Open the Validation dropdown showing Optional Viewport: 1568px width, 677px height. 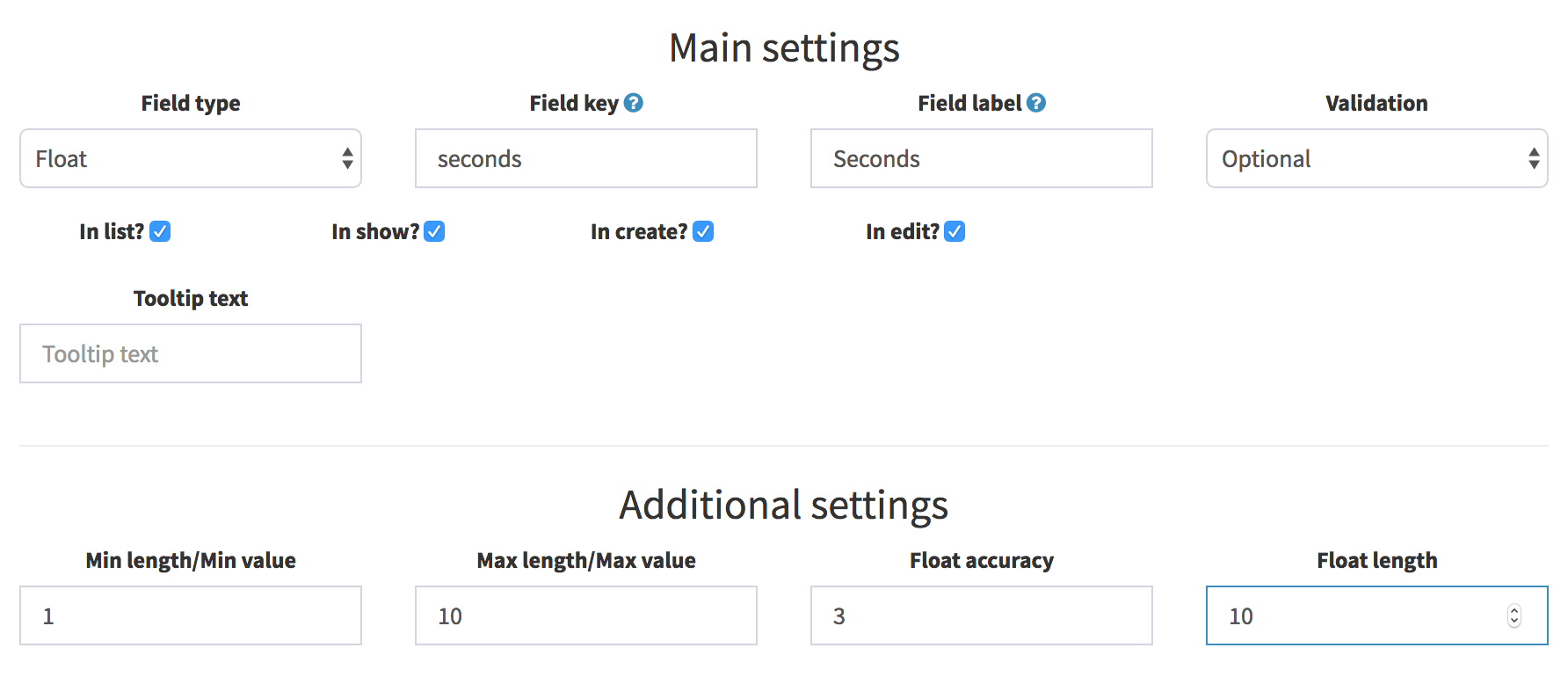pos(1376,158)
